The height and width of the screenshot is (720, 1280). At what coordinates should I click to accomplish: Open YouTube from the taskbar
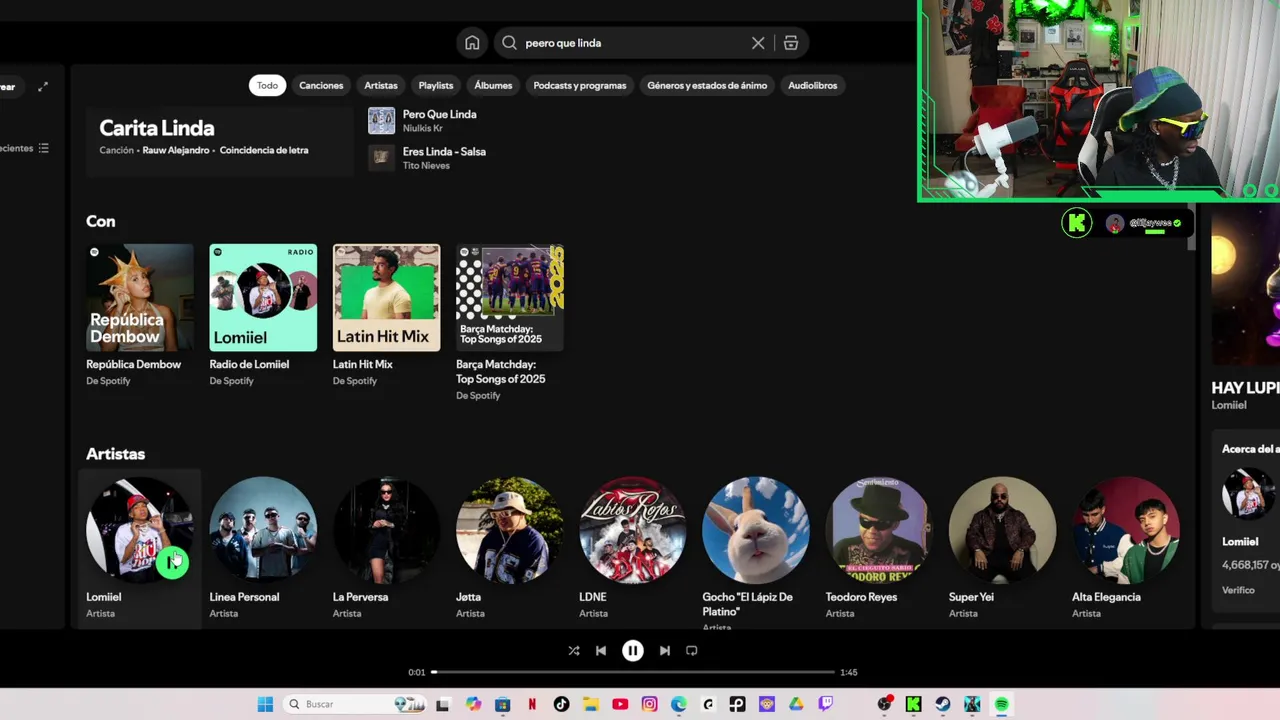(620, 704)
